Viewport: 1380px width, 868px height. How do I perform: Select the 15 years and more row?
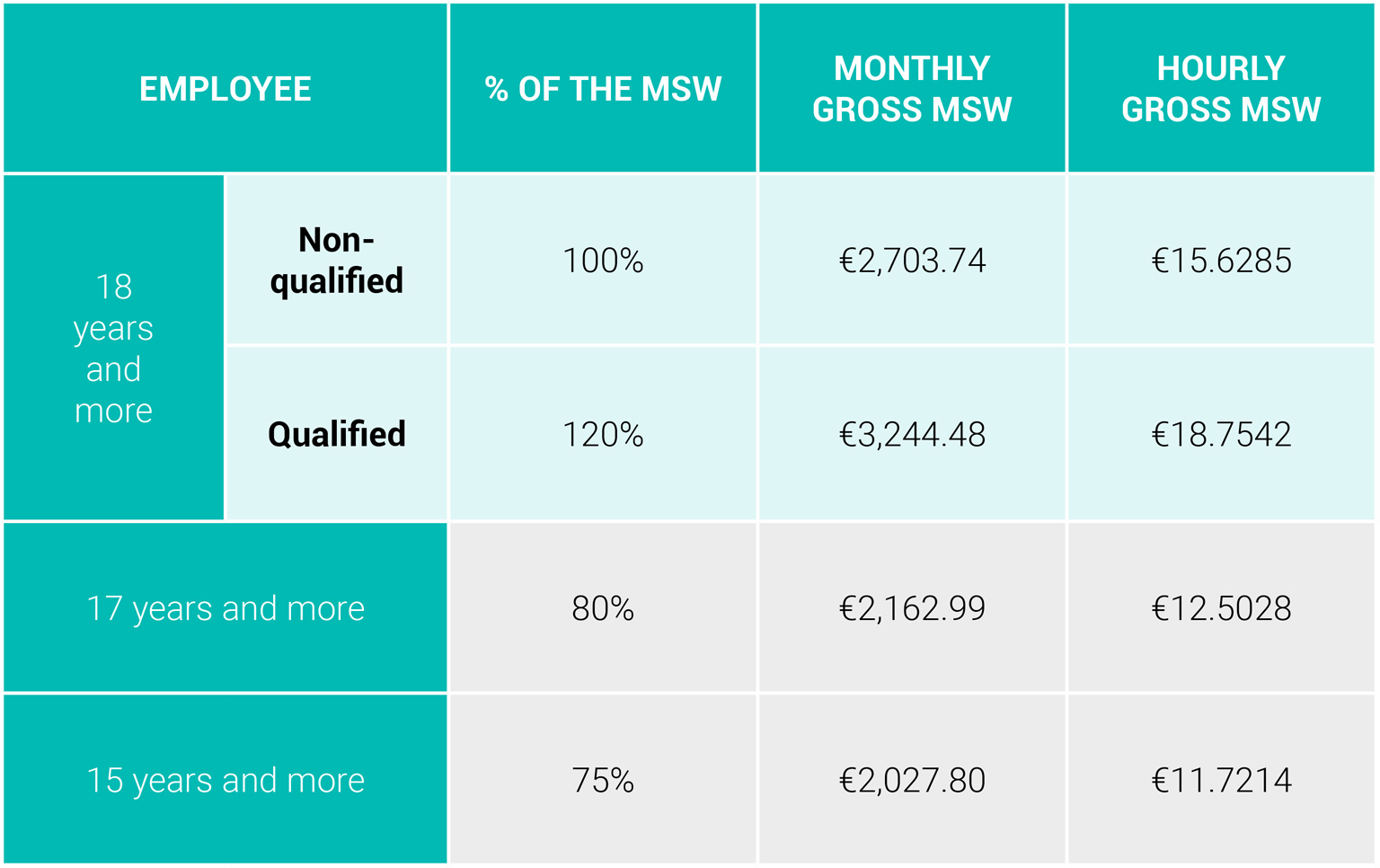pyautogui.click(x=225, y=780)
